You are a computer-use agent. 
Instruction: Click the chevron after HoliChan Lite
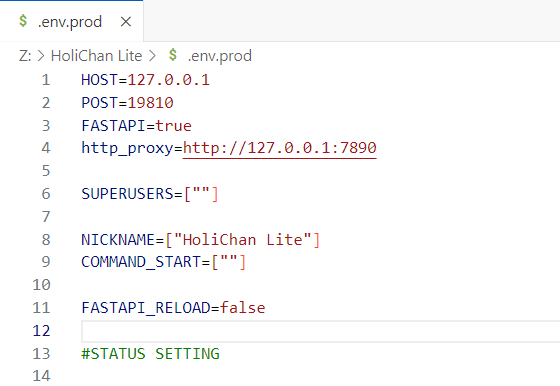coord(152,56)
